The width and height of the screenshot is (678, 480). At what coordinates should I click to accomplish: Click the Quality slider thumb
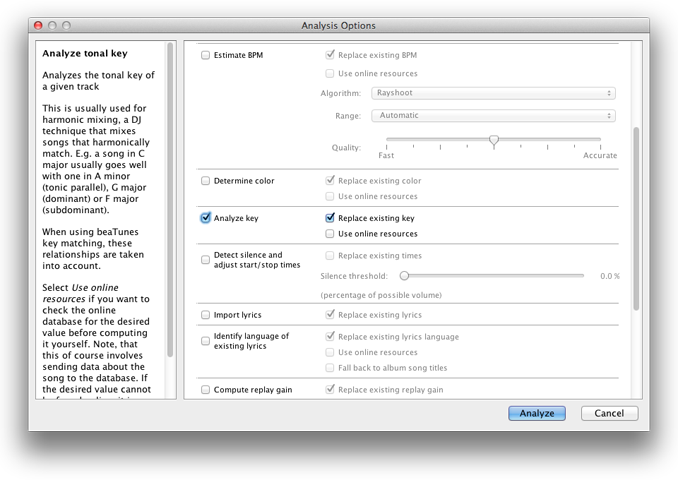click(493, 140)
